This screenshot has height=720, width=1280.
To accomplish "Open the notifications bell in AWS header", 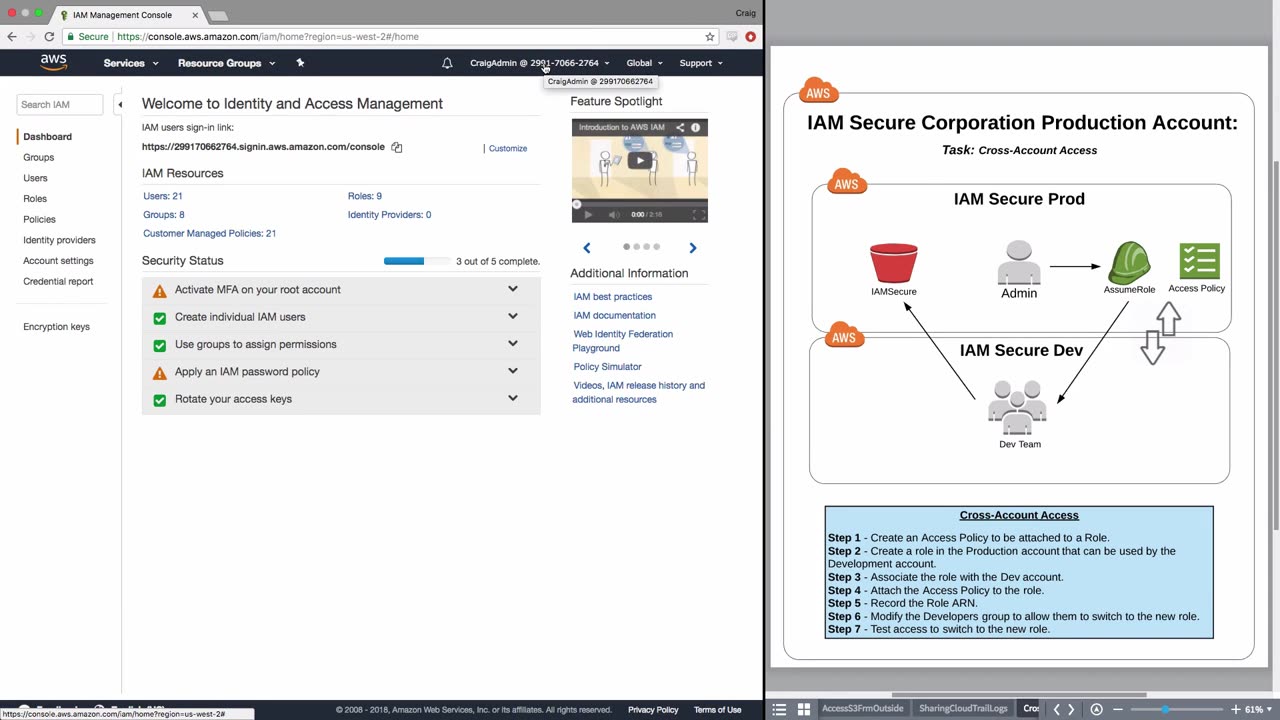I will point(447,63).
